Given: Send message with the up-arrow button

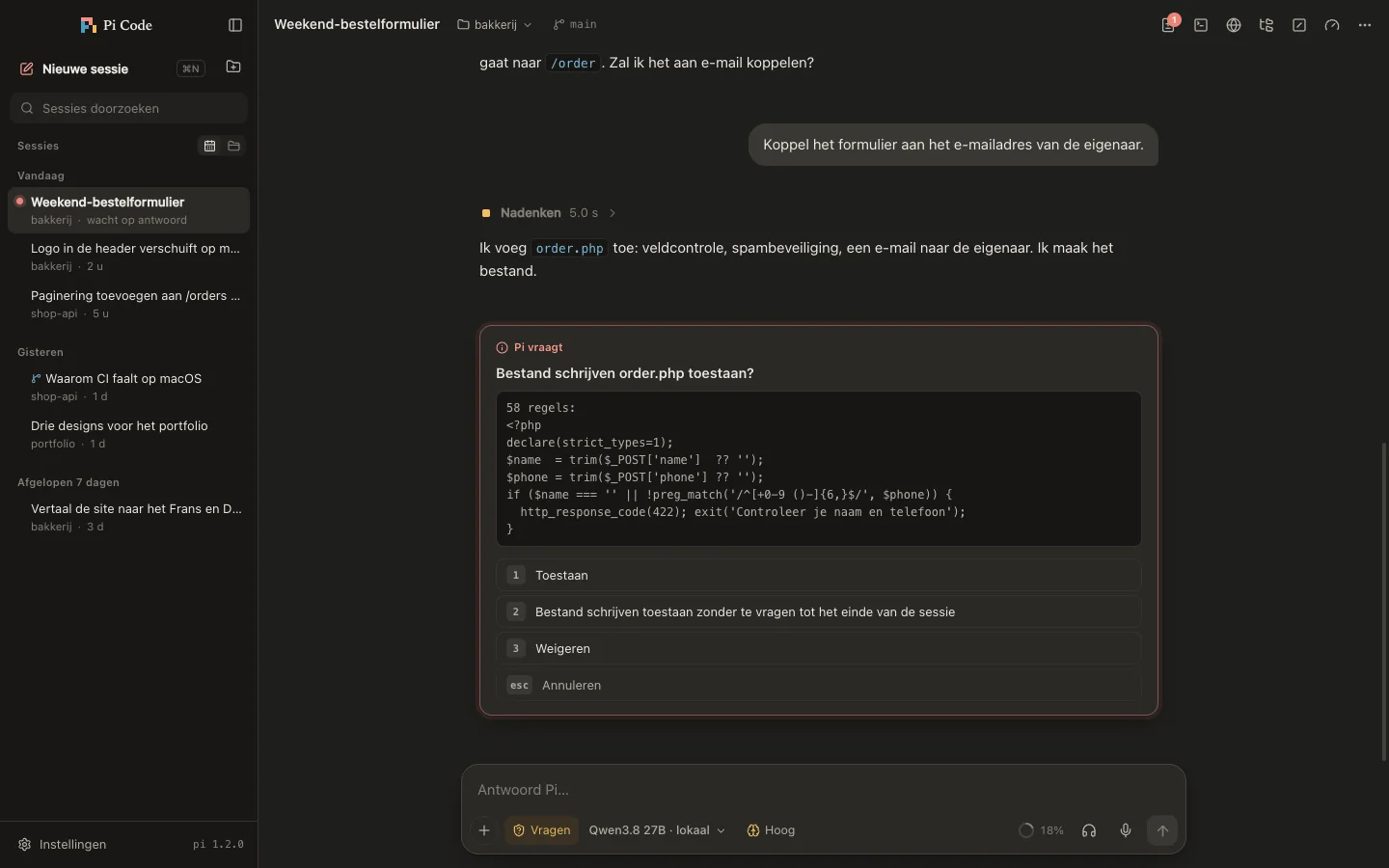Looking at the screenshot, I should pyautogui.click(x=1162, y=830).
